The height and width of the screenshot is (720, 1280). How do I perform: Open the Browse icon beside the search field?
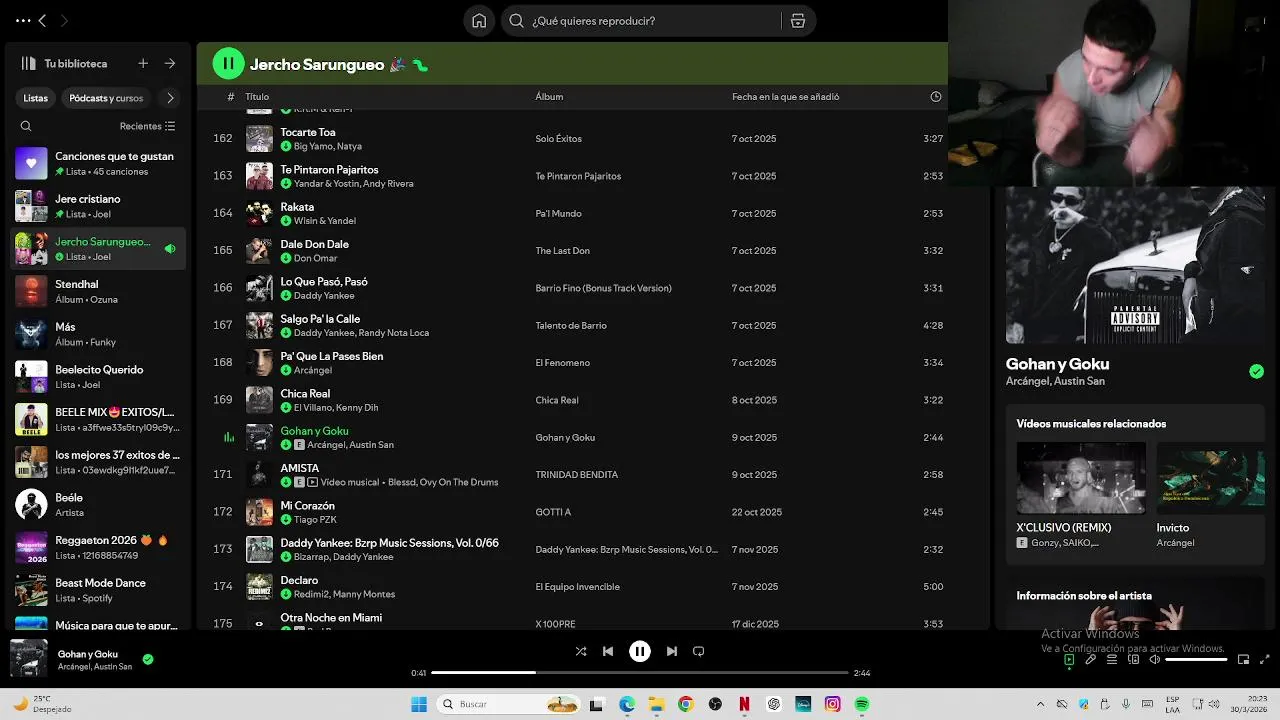[798, 21]
